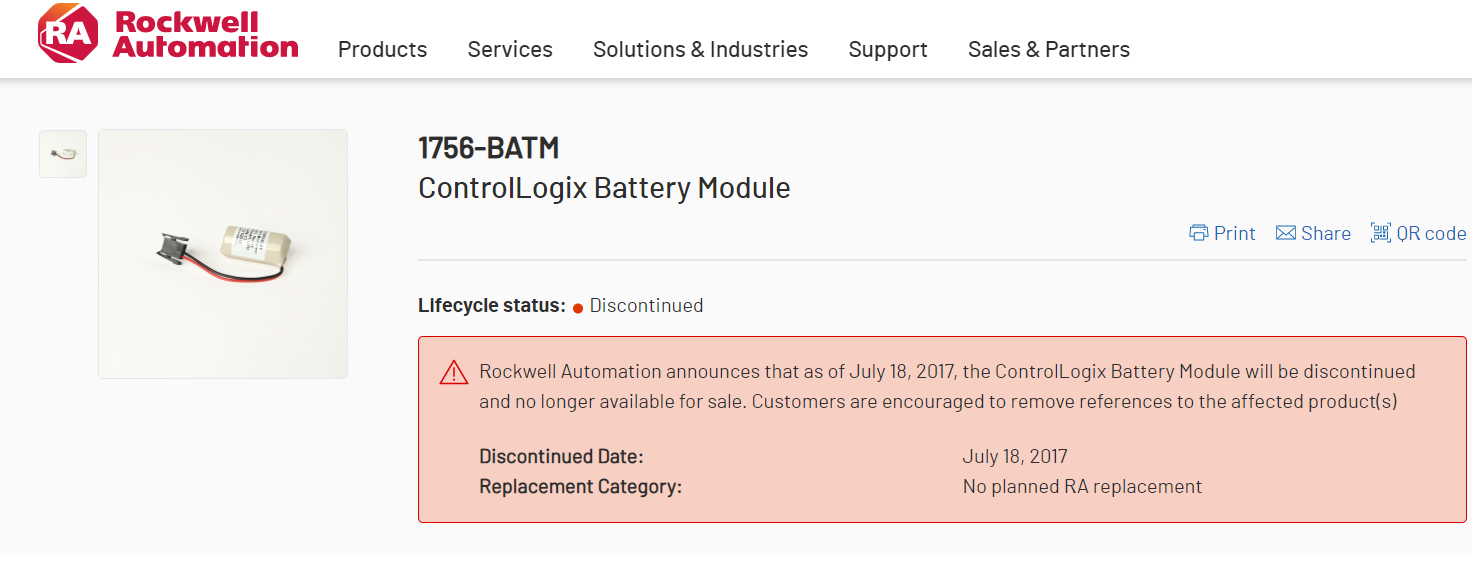Image resolution: width=1472 pixels, height=588 pixels.
Task: Expand Solutions & Industries navigation
Action: tap(700, 49)
